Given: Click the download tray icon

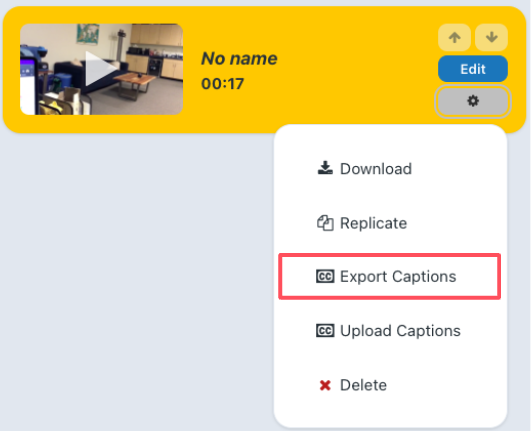Looking at the screenshot, I should pos(325,168).
